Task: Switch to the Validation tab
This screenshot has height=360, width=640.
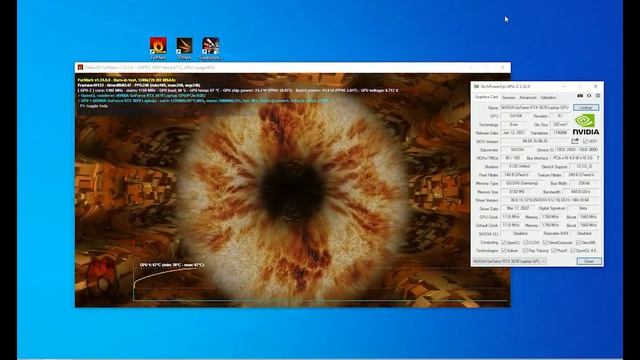Action: pyautogui.click(x=548, y=98)
